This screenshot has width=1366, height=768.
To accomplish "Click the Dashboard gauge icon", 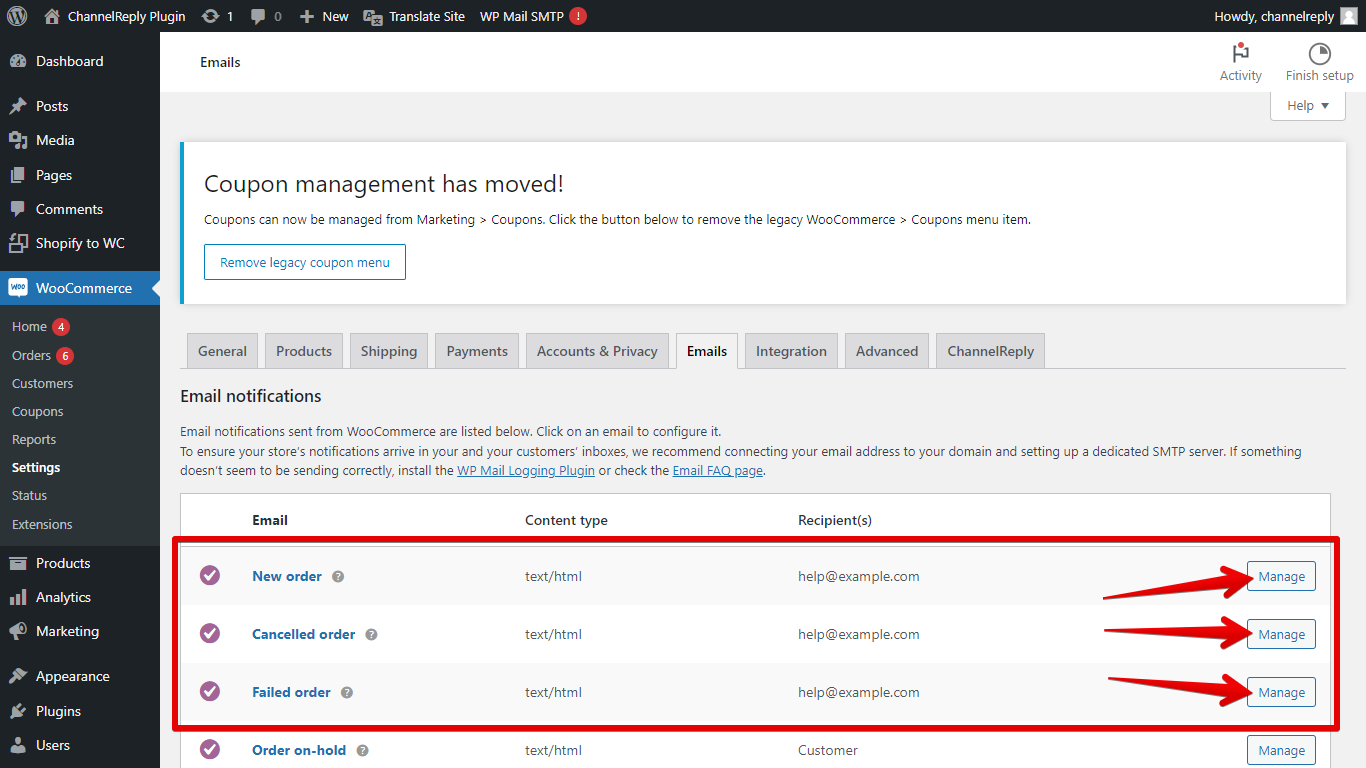I will pyautogui.click(x=18, y=61).
